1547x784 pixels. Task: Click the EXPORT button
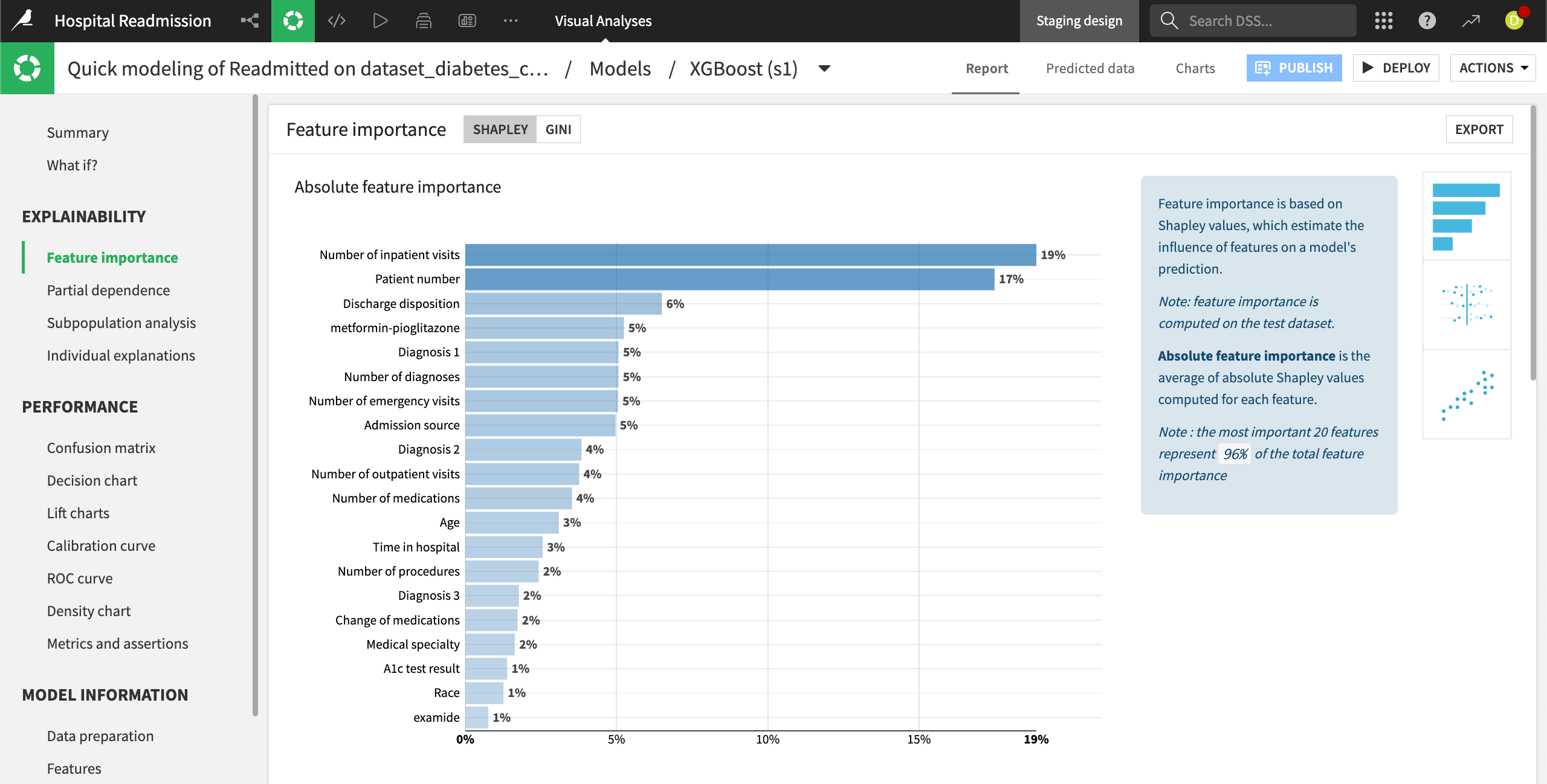(1479, 129)
